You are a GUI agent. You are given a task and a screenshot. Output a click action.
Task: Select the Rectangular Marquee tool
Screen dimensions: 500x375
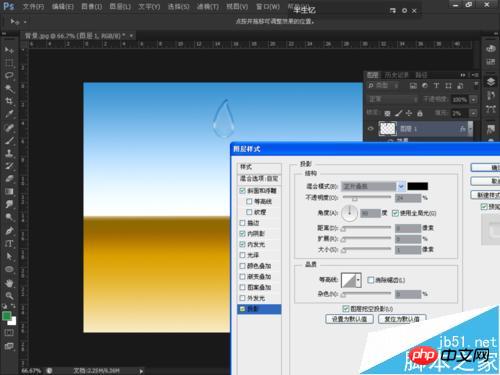click(9, 63)
